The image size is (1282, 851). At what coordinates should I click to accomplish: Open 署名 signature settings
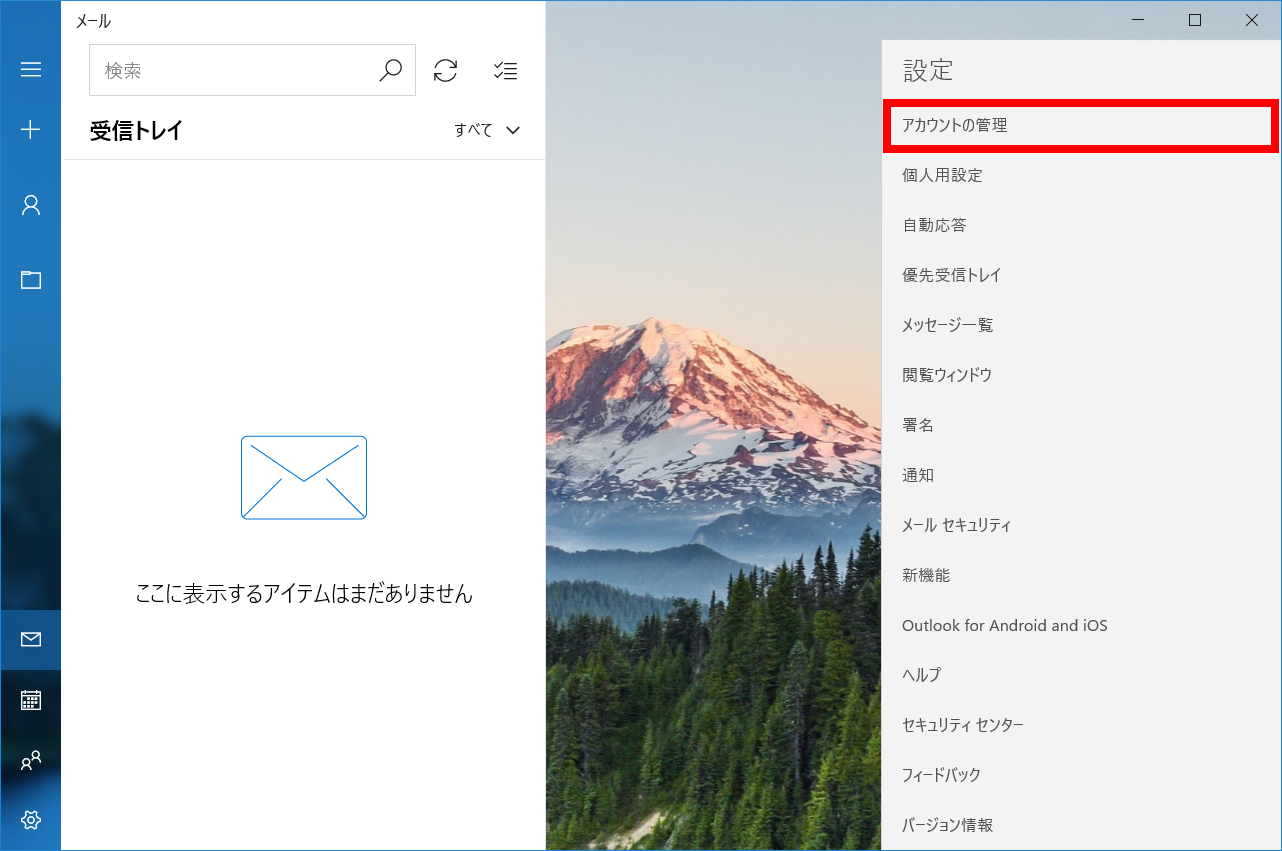[1081, 425]
